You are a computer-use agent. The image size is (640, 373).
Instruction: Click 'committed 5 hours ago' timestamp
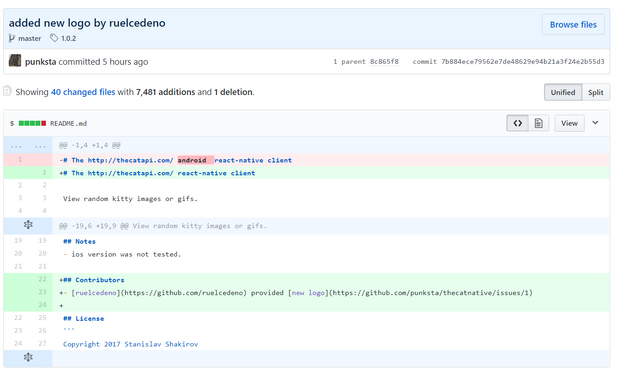[x=103, y=62]
